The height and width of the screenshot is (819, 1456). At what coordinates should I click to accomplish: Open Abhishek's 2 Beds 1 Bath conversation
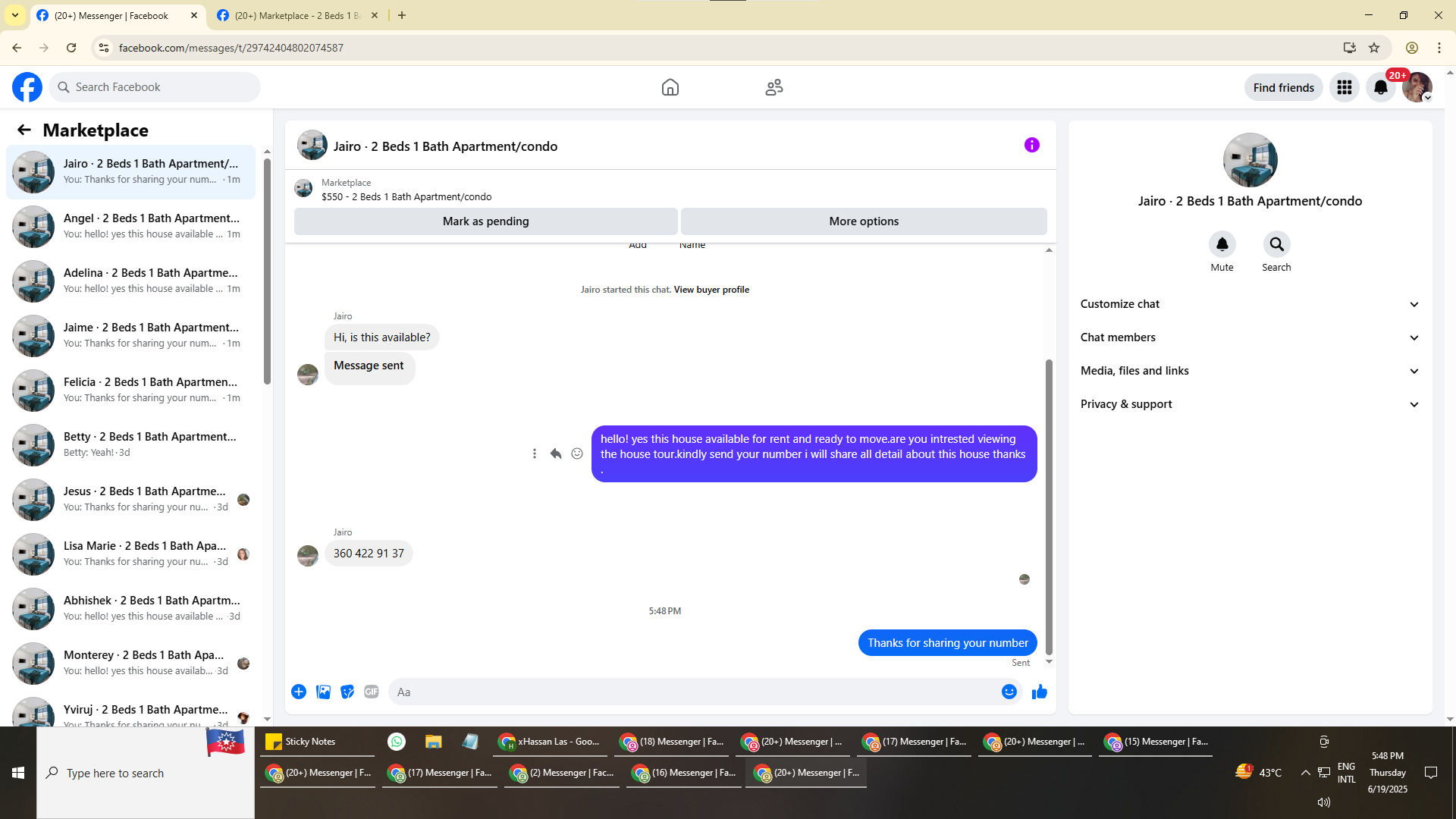[x=131, y=608]
